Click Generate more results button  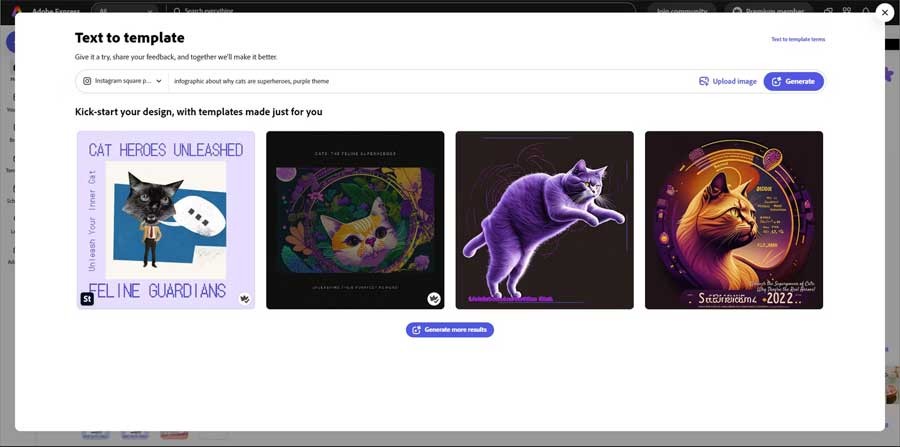450,330
